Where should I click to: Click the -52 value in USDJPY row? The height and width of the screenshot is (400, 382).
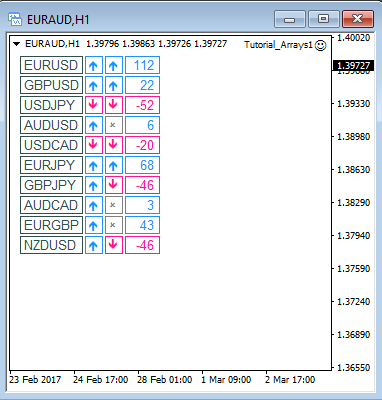pos(142,105)
